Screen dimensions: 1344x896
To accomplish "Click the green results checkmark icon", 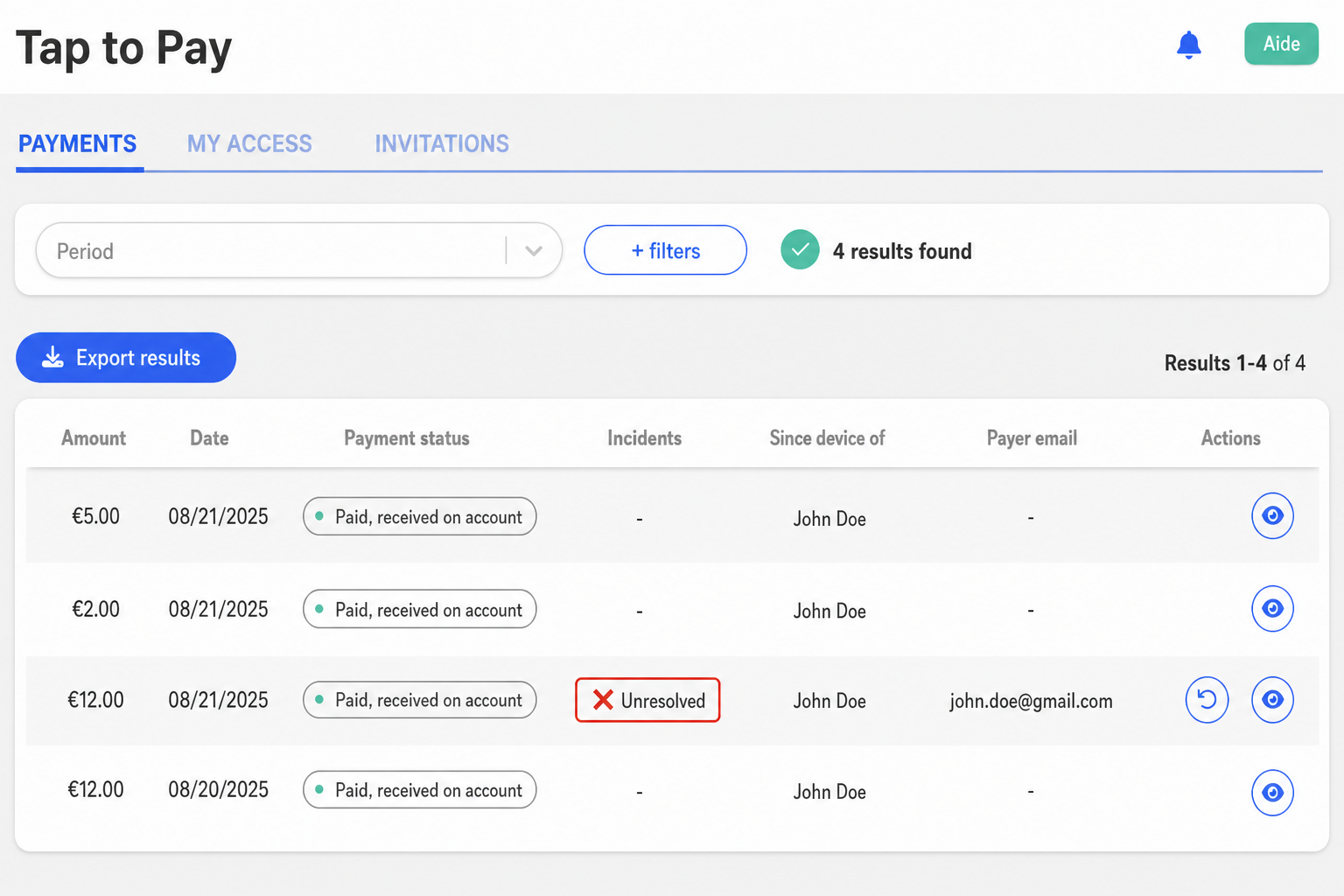I will click(800, 250).
